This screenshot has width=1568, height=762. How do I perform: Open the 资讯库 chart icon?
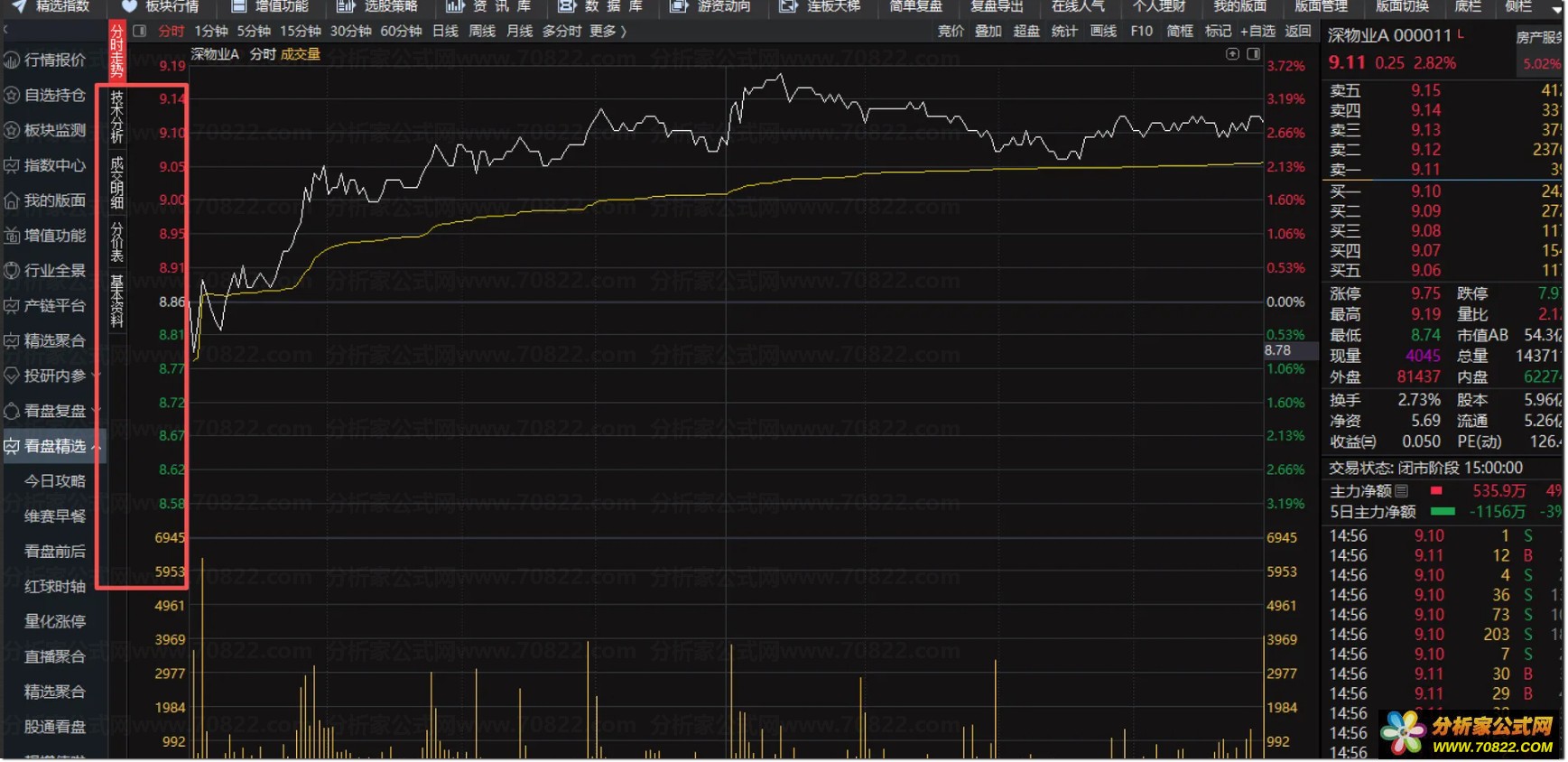[x=455, y=6]
